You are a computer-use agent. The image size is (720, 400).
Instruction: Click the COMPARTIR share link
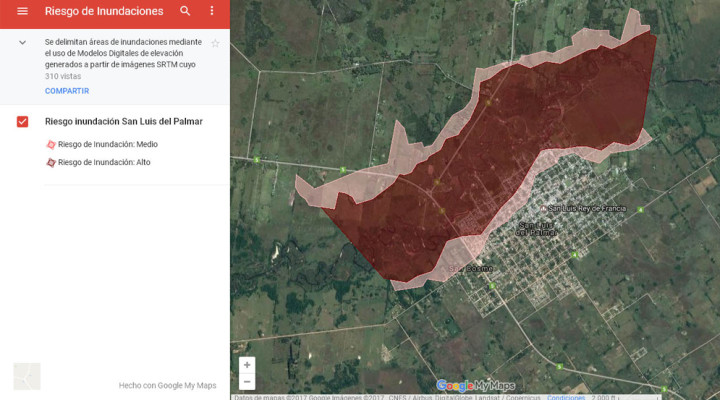pyautogui.click(x=67, y=91)
